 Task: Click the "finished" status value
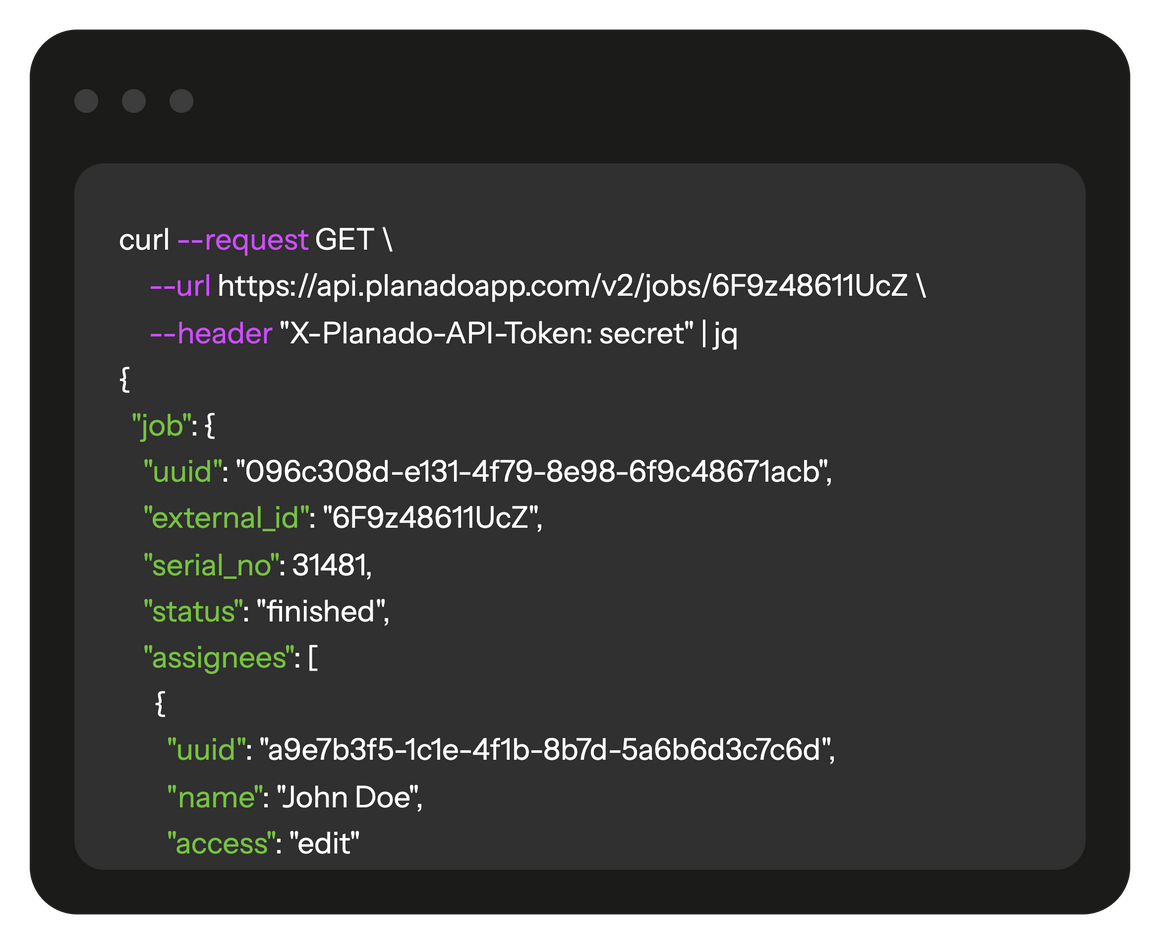(320, 611)
